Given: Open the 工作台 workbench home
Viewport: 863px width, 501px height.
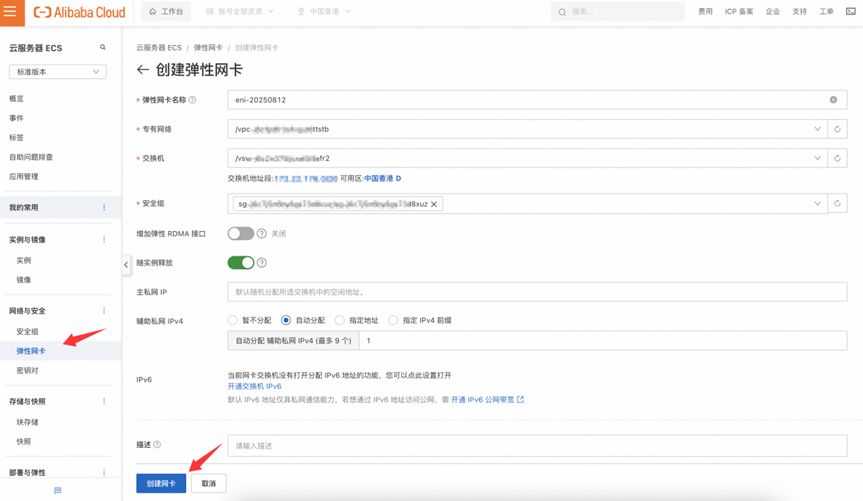Looking at the screenshot, I should pos(166,12).
